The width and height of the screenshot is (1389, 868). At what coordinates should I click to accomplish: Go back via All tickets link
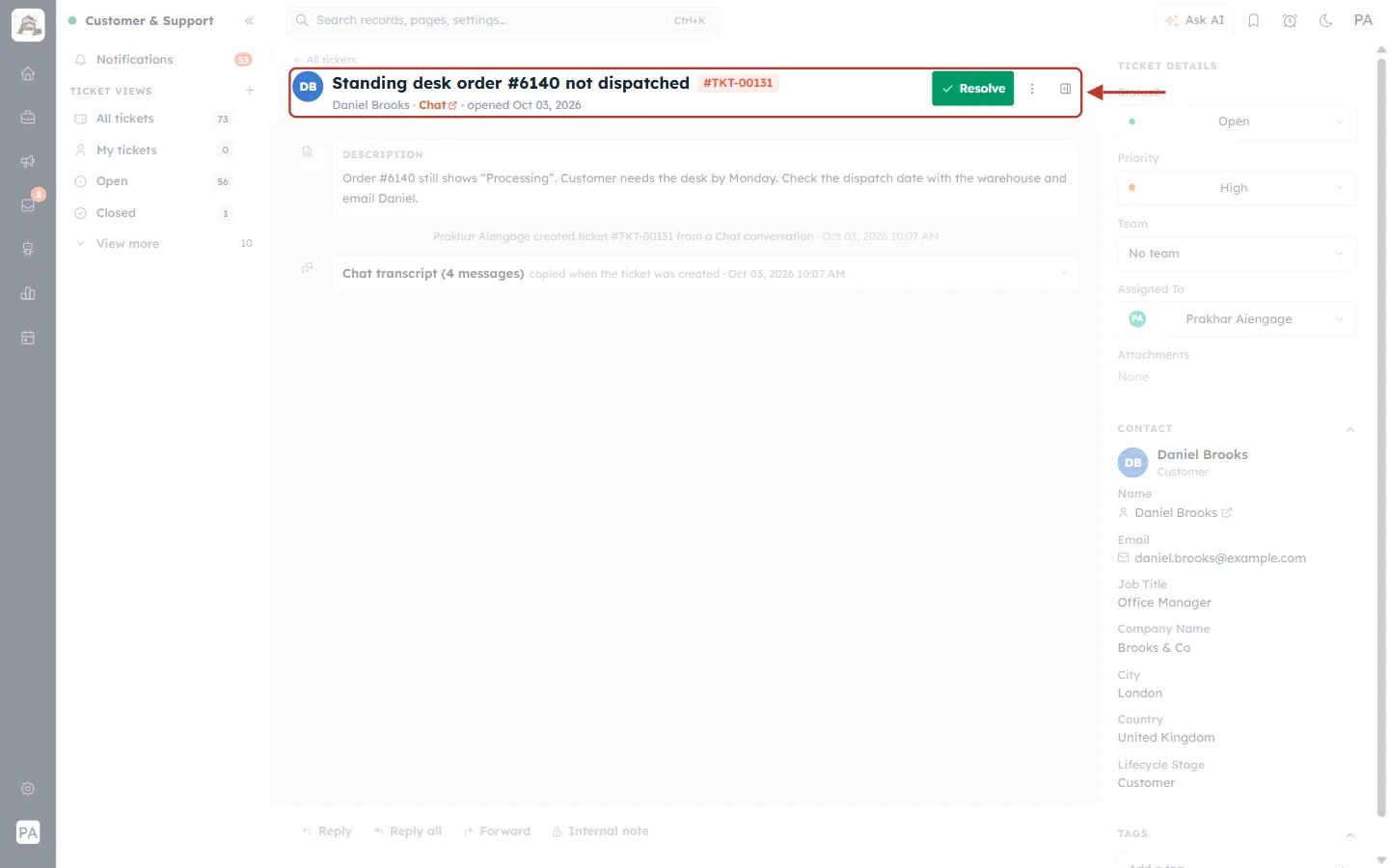pyautogui.click(x=325, y=60)
